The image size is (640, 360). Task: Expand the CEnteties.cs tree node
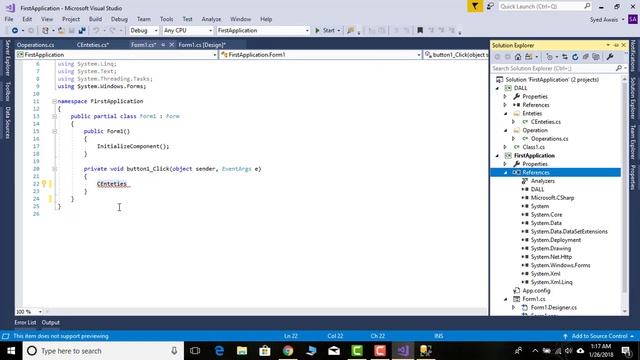coord(513,122)
